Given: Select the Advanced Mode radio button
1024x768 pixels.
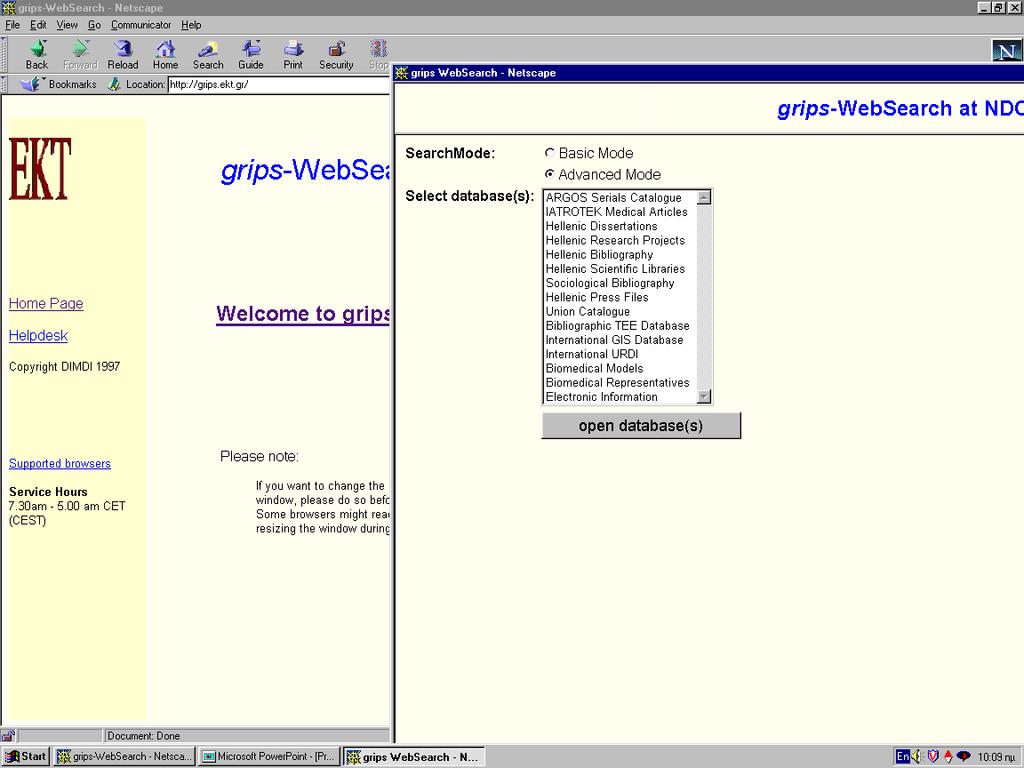Looking at the screenshot, I should click(550, 174).
